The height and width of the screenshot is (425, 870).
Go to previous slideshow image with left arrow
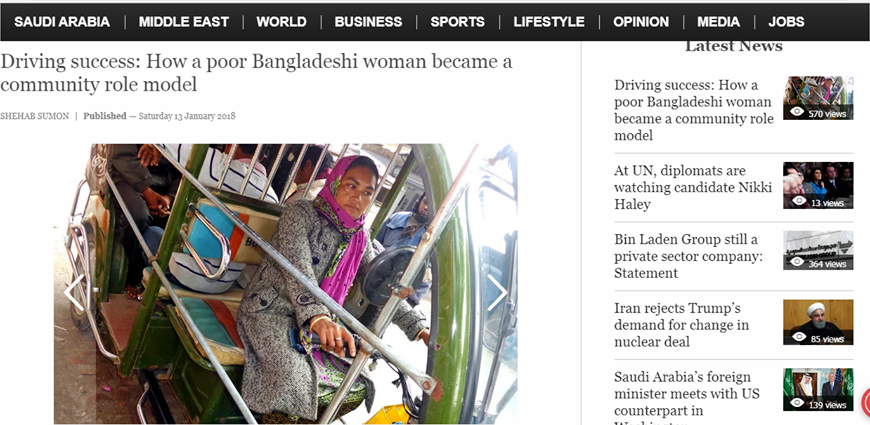74,292
